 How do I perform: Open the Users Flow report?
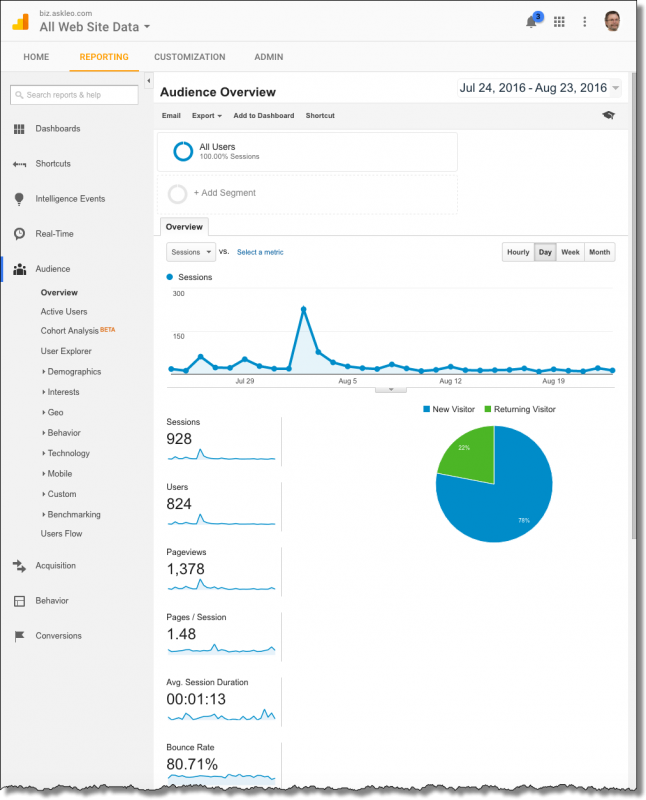tap(61, 534)
